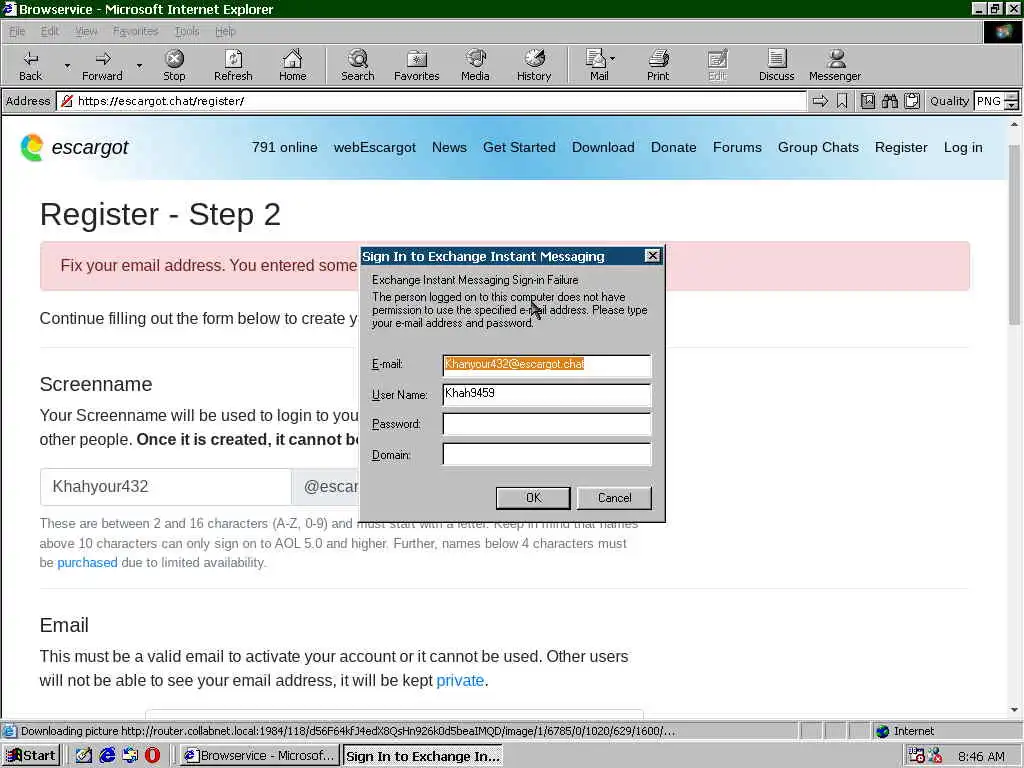This screenshot has width=1024, height=768.
Task: Open the Get Started nav link
Action: pyautogui.click(x=519, y=148)
